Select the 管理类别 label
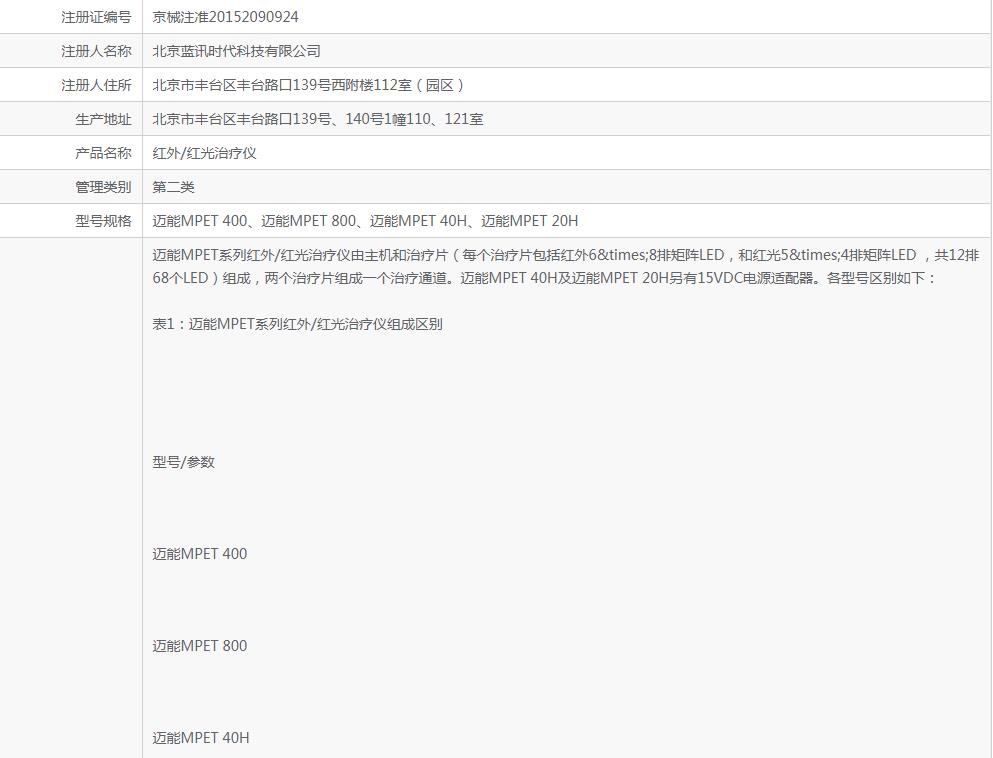Screen dimensions: 993x758 pyautogui.click(x=103, y=187)
